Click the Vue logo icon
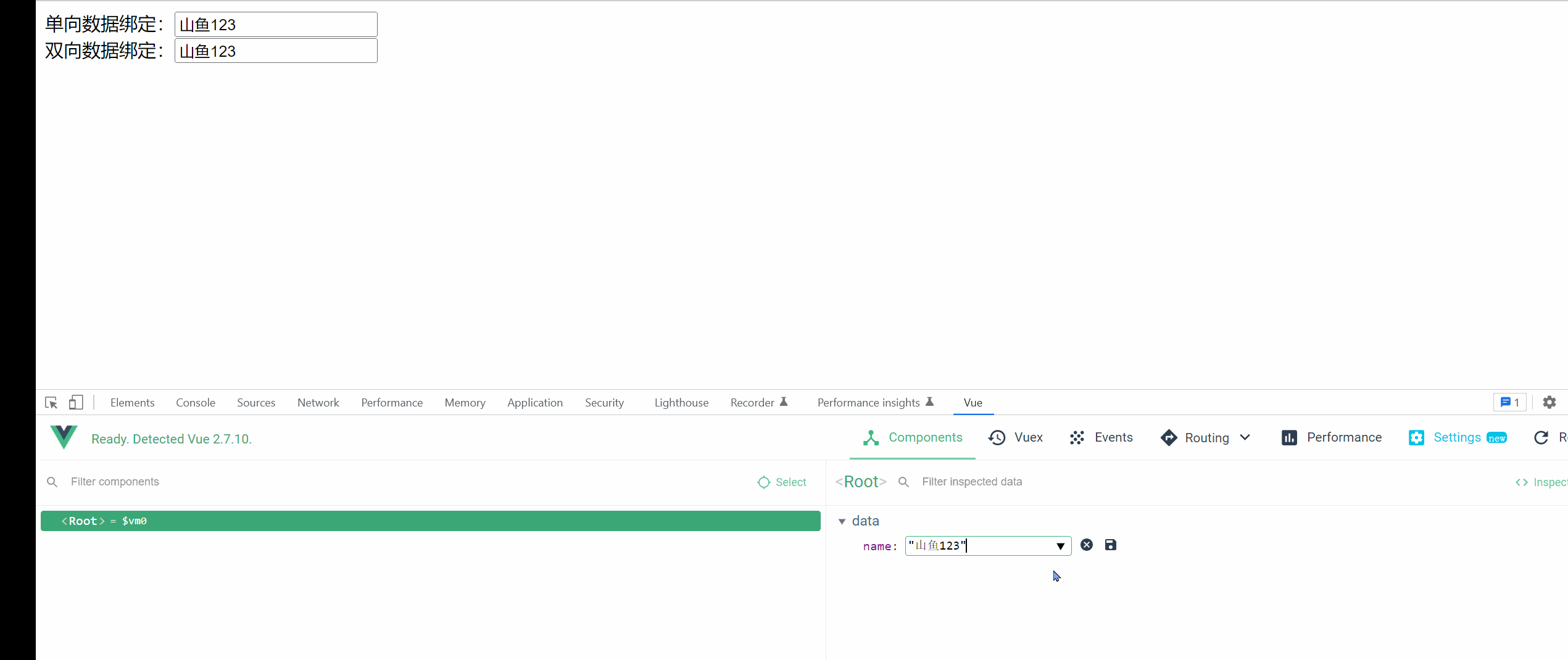1568x660 pixels. click(64, 437)
